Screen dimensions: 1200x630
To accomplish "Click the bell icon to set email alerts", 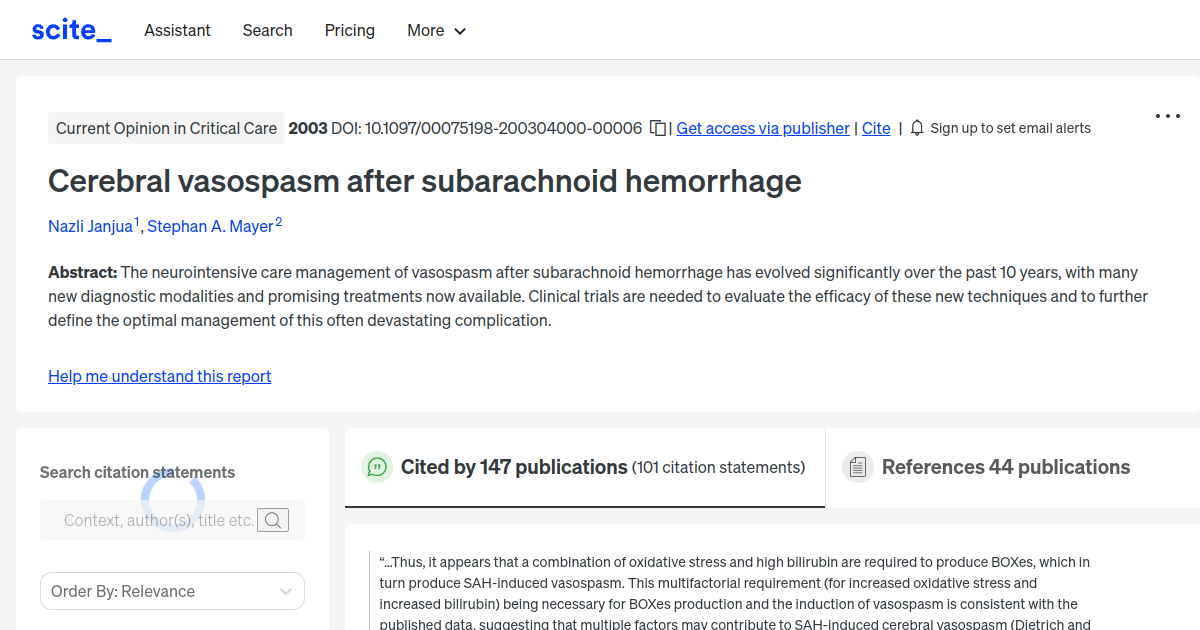I will coord(916,128).
